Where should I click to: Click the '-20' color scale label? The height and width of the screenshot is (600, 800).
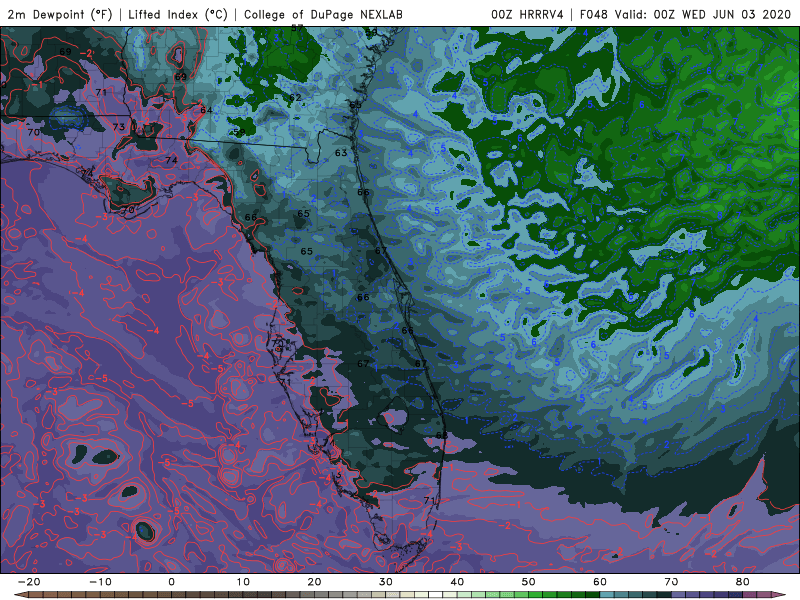(29, 582)
